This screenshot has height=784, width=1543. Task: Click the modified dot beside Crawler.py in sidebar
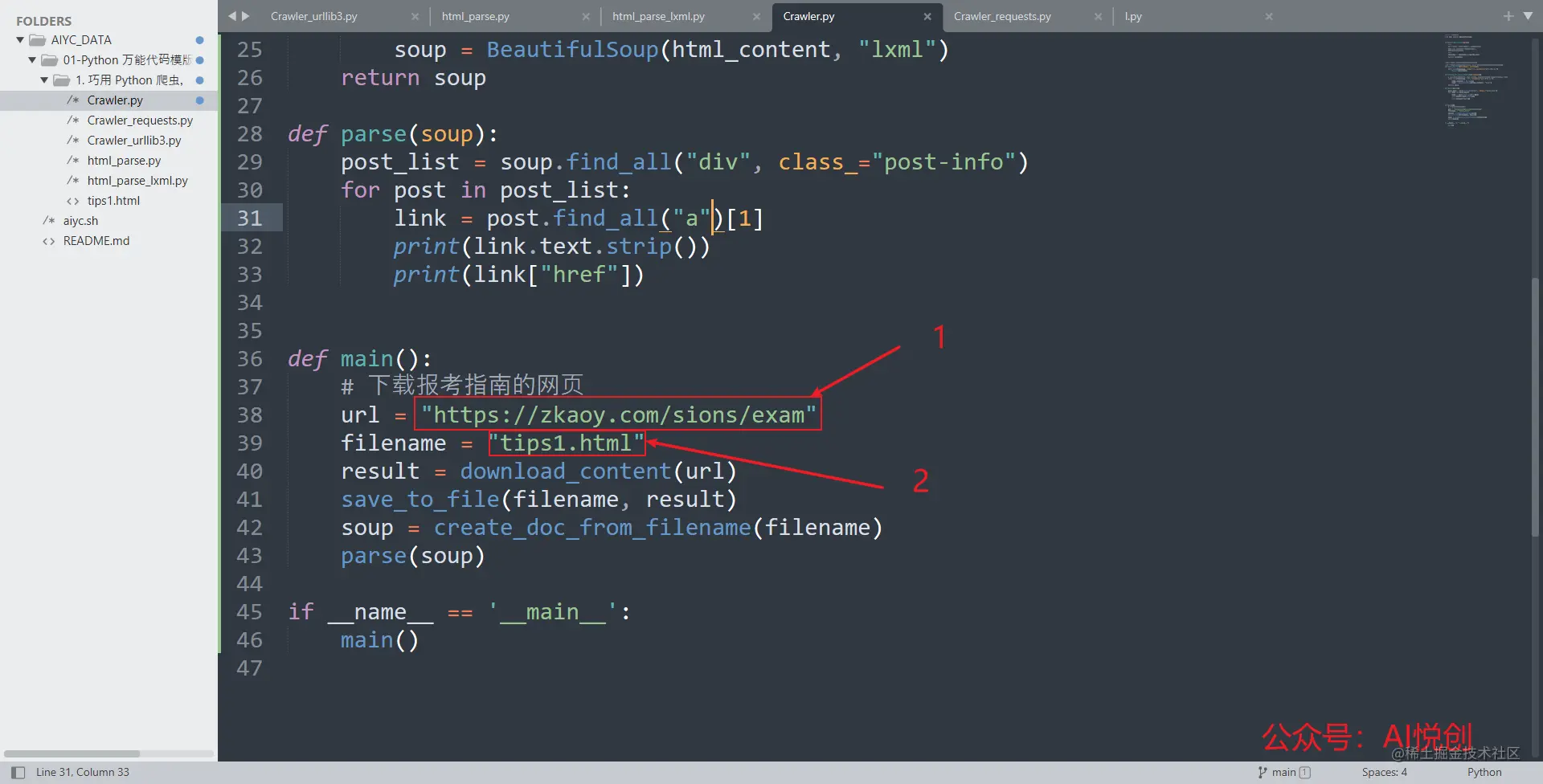[x=199, y=100]
